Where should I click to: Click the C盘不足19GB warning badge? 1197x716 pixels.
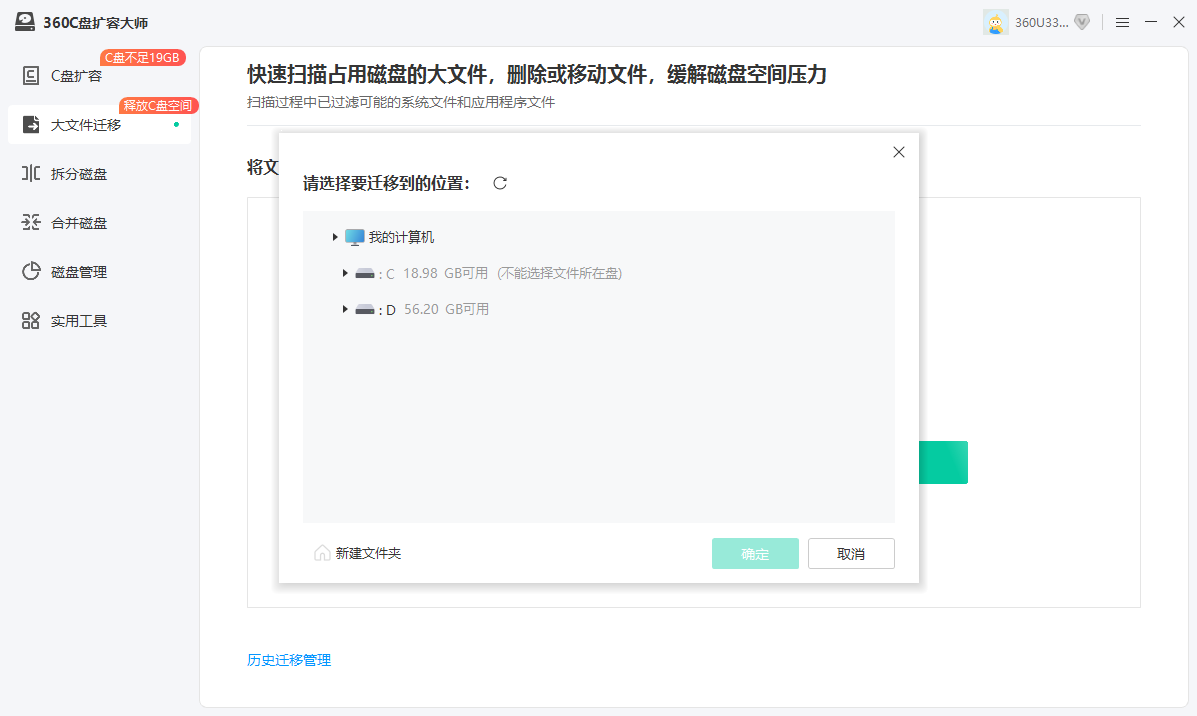click(x=143, y=57)
